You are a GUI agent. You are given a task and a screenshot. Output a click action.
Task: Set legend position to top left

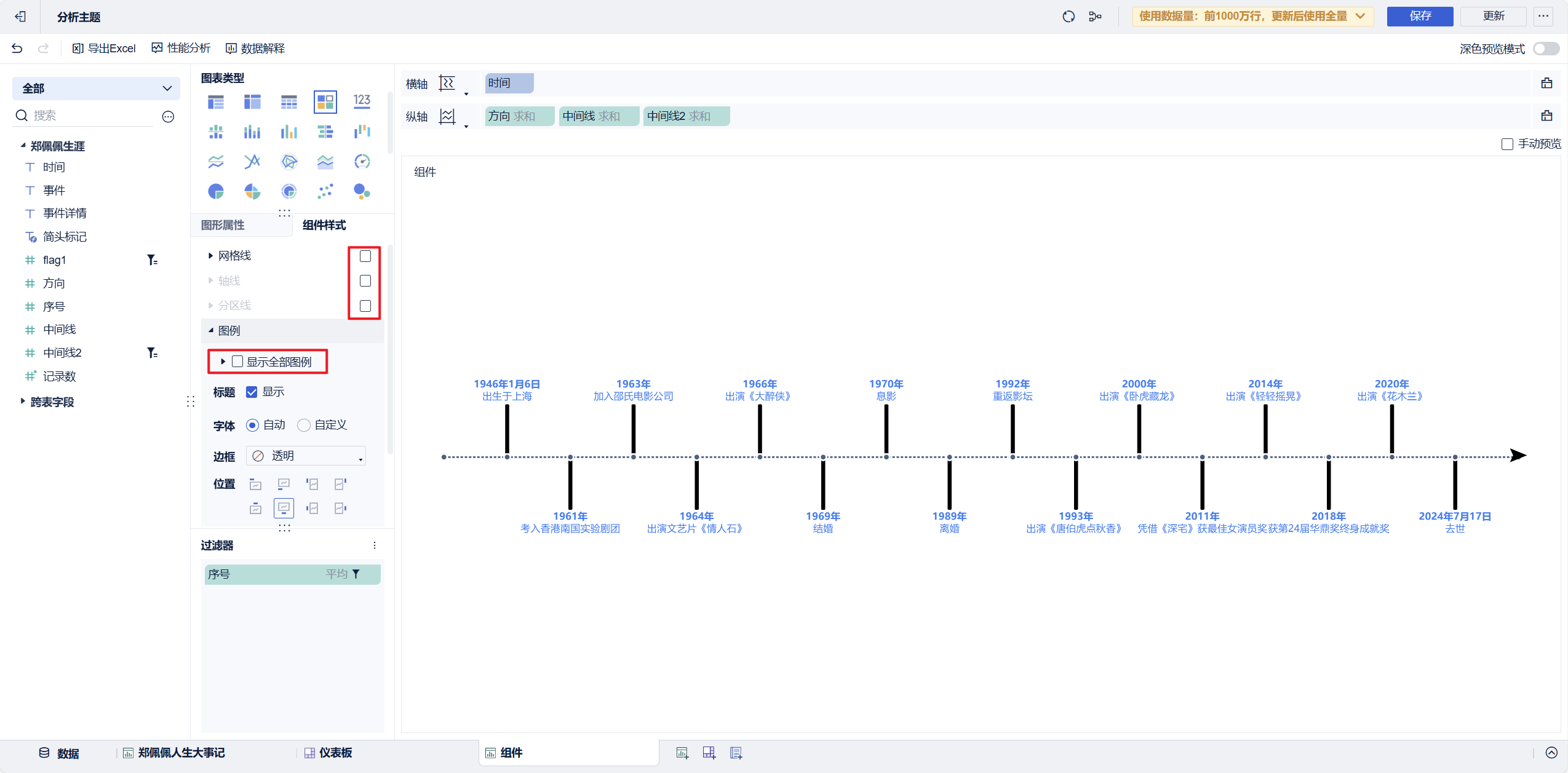[255, 485]
